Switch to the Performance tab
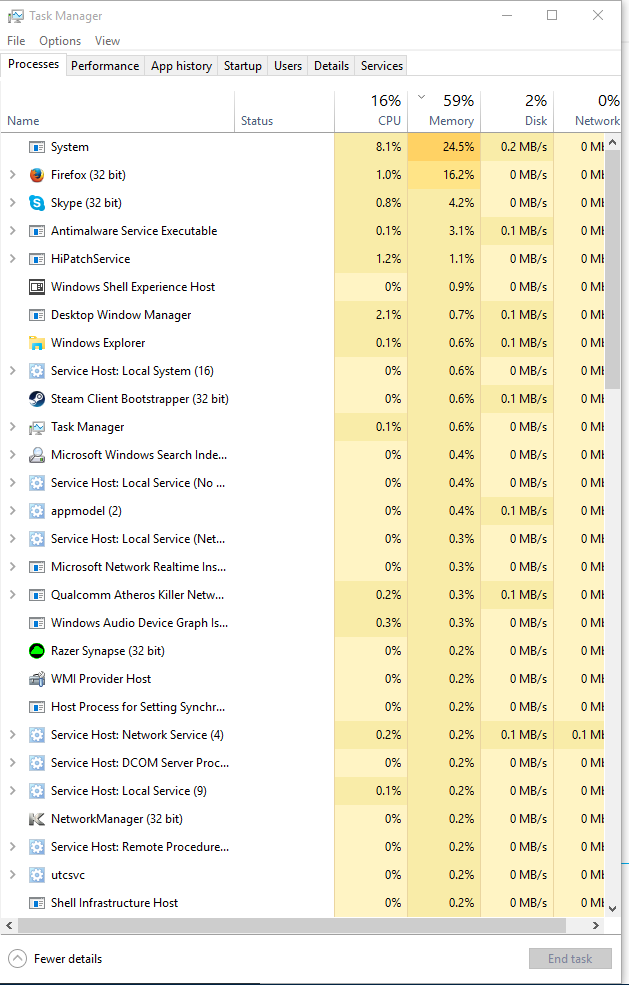 click(x=105, y=66)
